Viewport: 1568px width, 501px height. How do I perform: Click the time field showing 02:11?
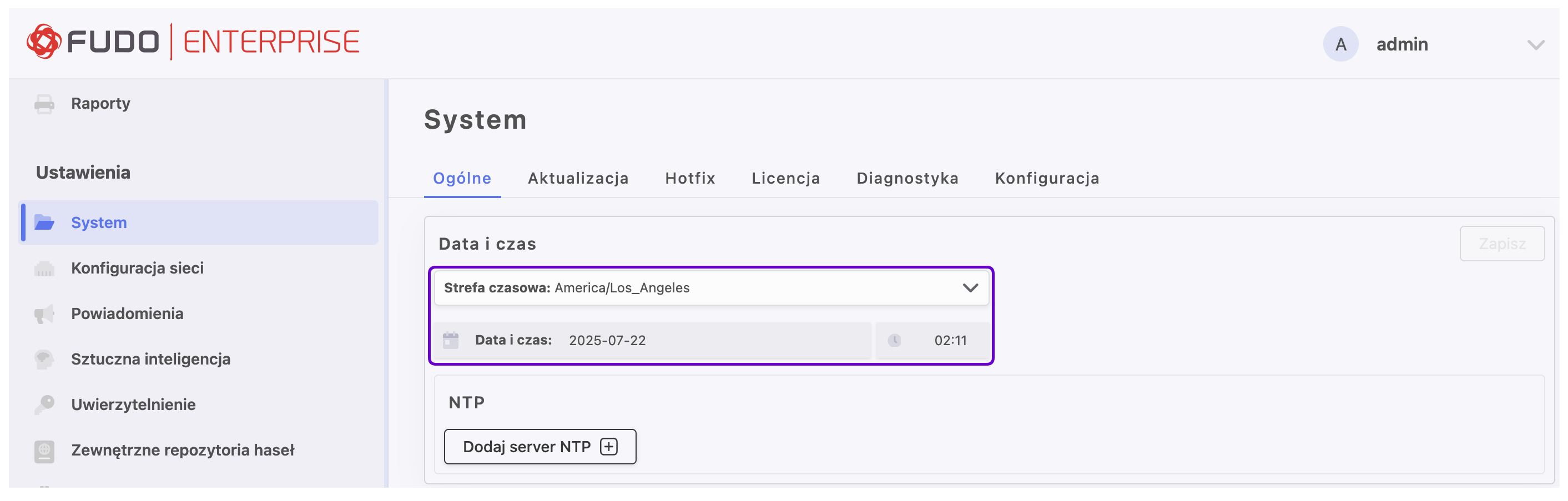coord(932,340)
